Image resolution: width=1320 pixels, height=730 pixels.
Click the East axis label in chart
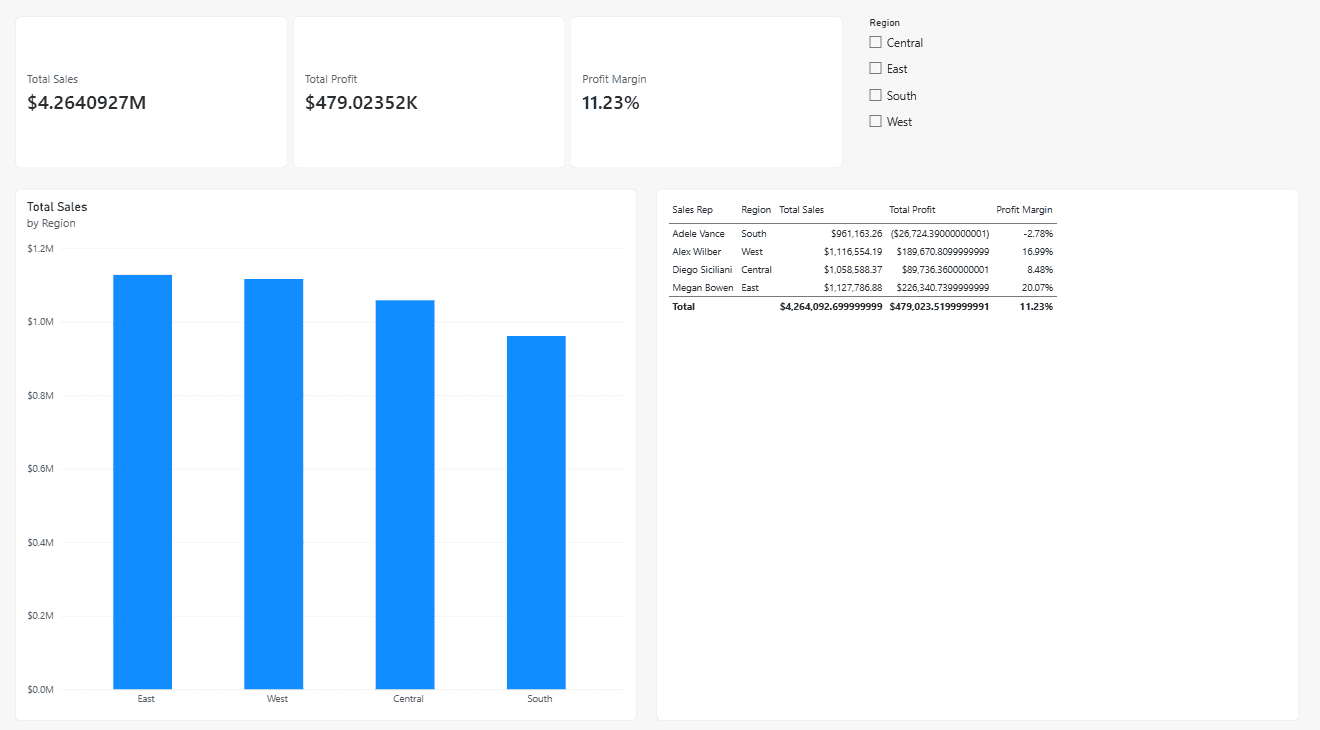[x=146, y=699]
